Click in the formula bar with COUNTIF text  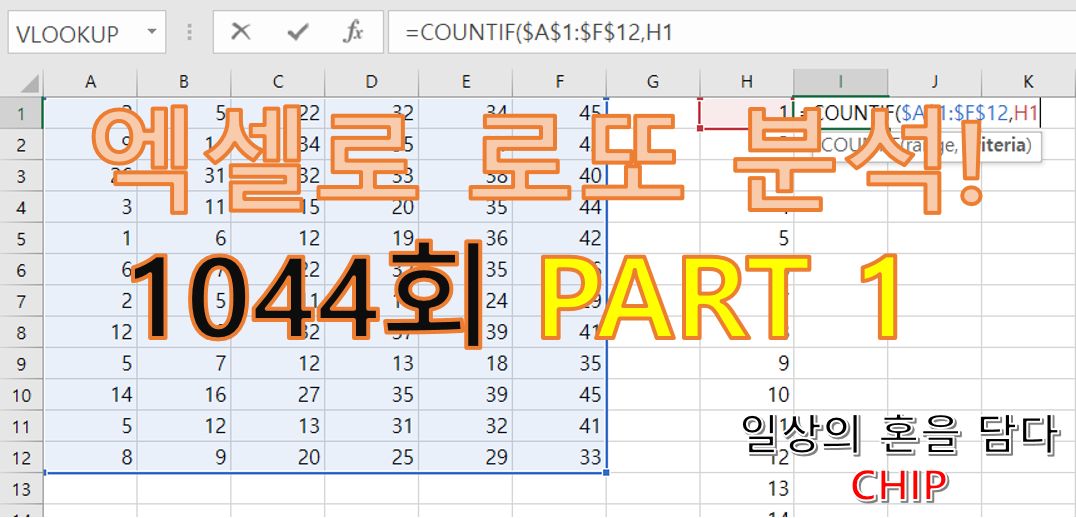pos(732,32)
